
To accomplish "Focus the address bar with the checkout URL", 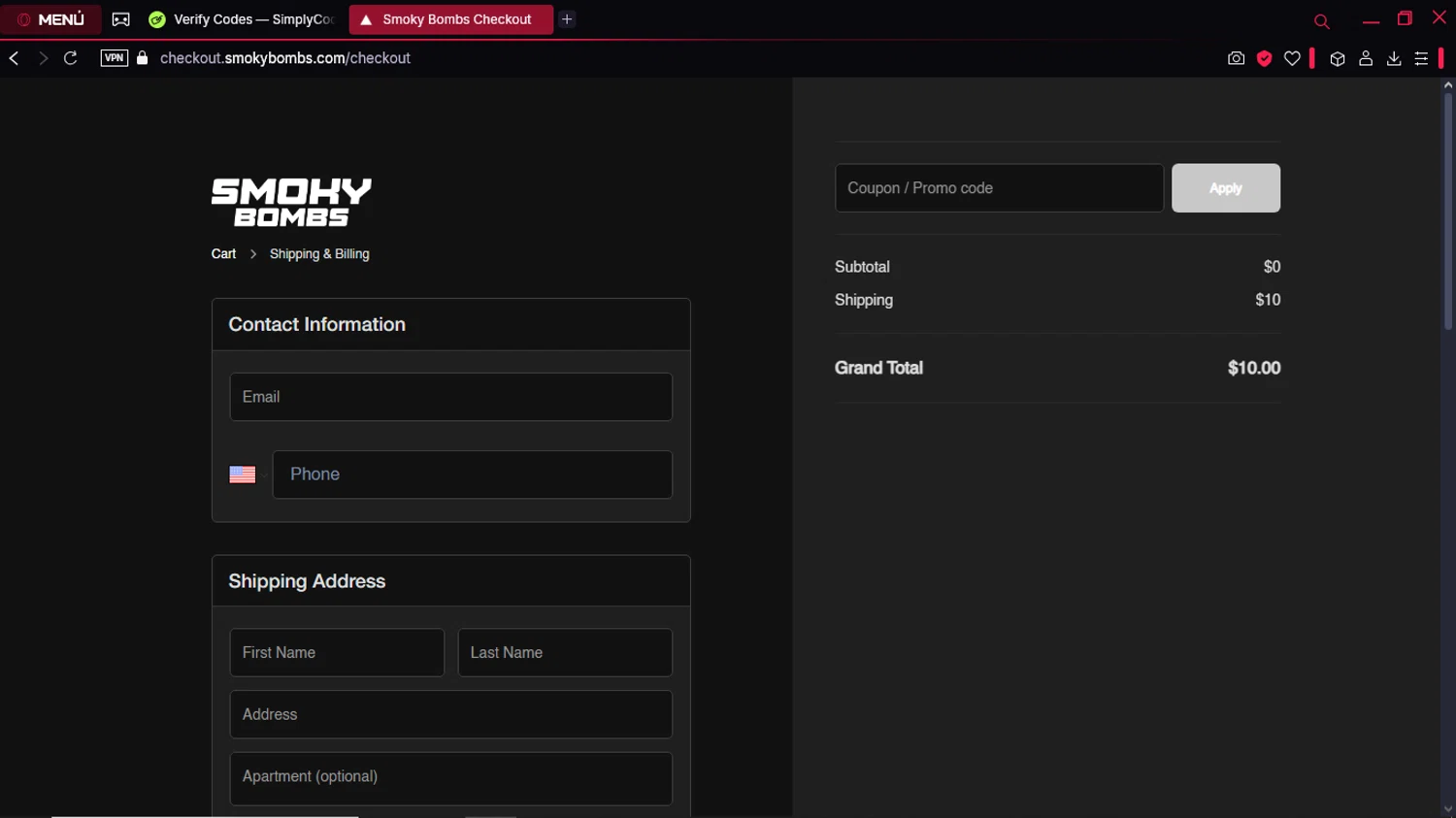I will tap(285, 58).
